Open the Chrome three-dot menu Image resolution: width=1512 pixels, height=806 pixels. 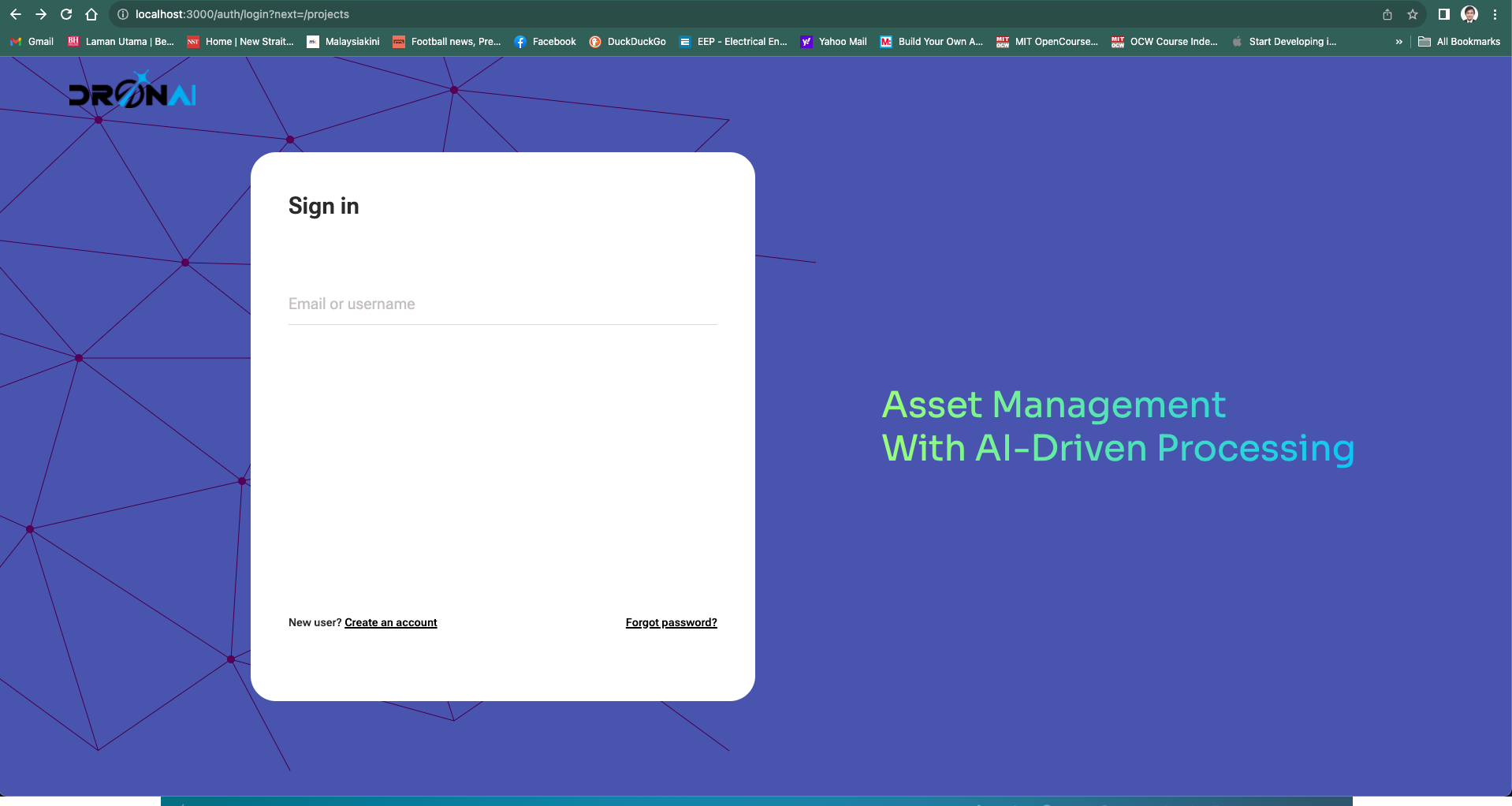click(x=1495, y=14)
